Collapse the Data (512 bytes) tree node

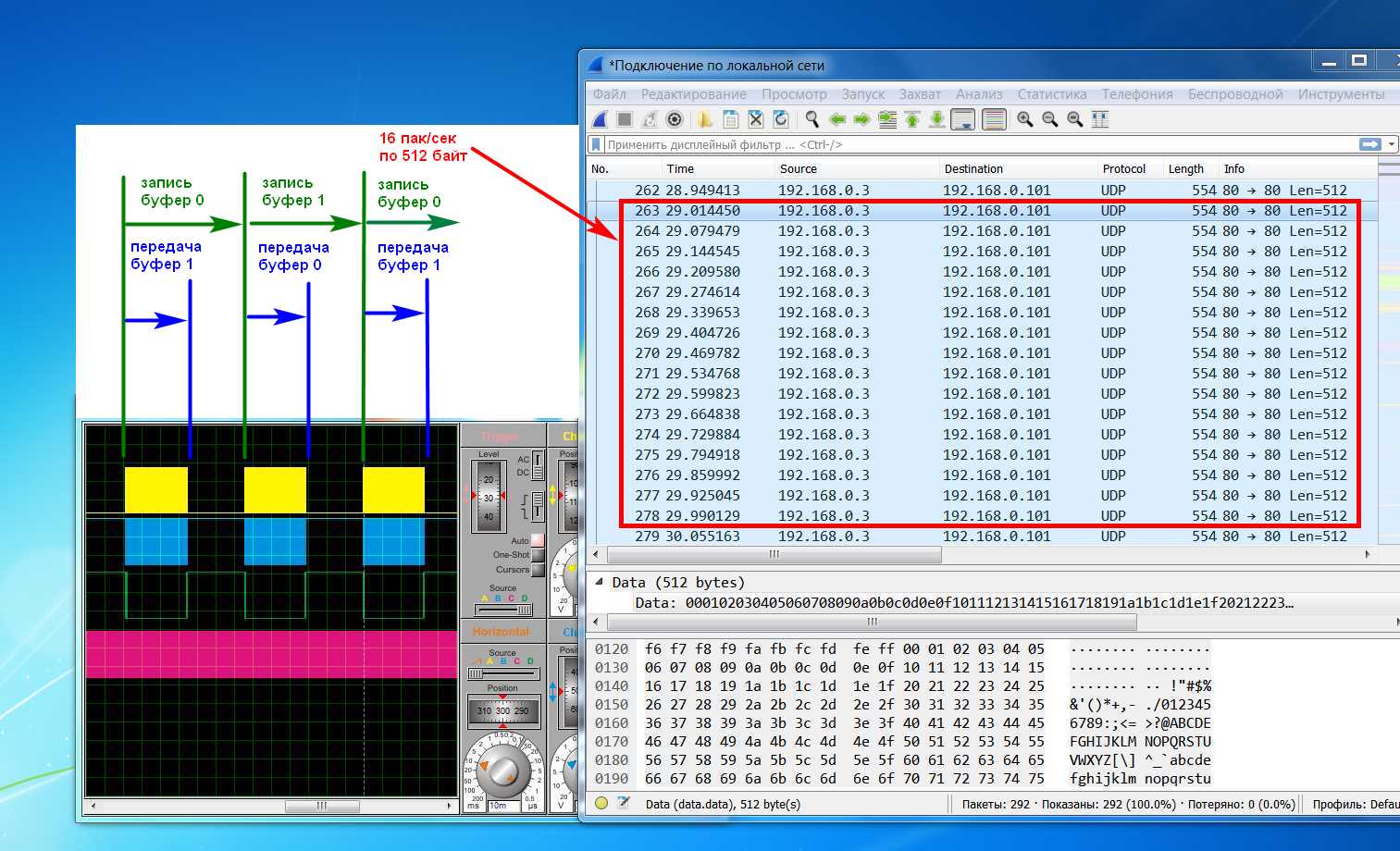[599, 582]
